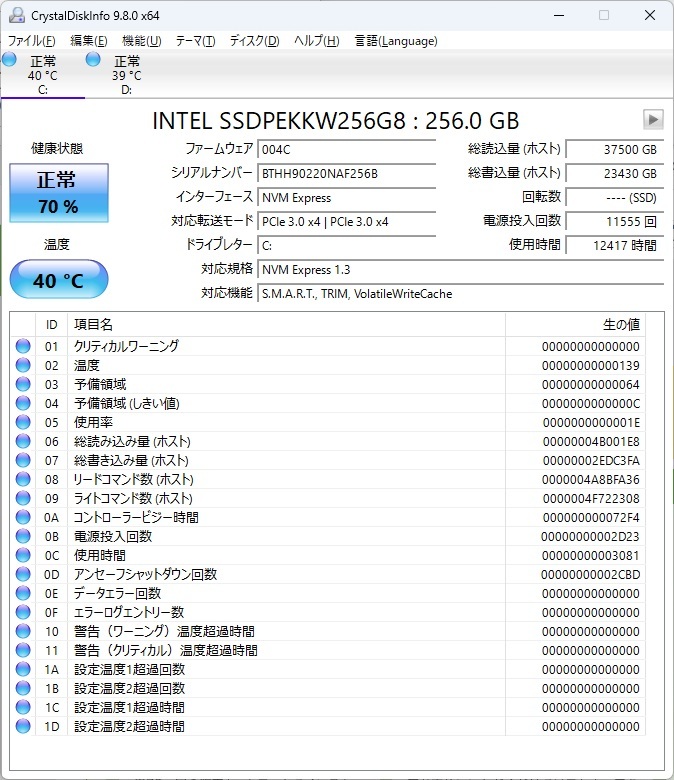Click the 項目名 column header

(286, 325)
